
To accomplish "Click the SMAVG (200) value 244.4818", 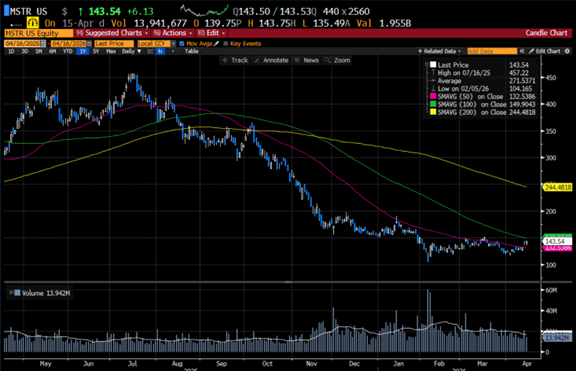I will [x=522, y=112].
